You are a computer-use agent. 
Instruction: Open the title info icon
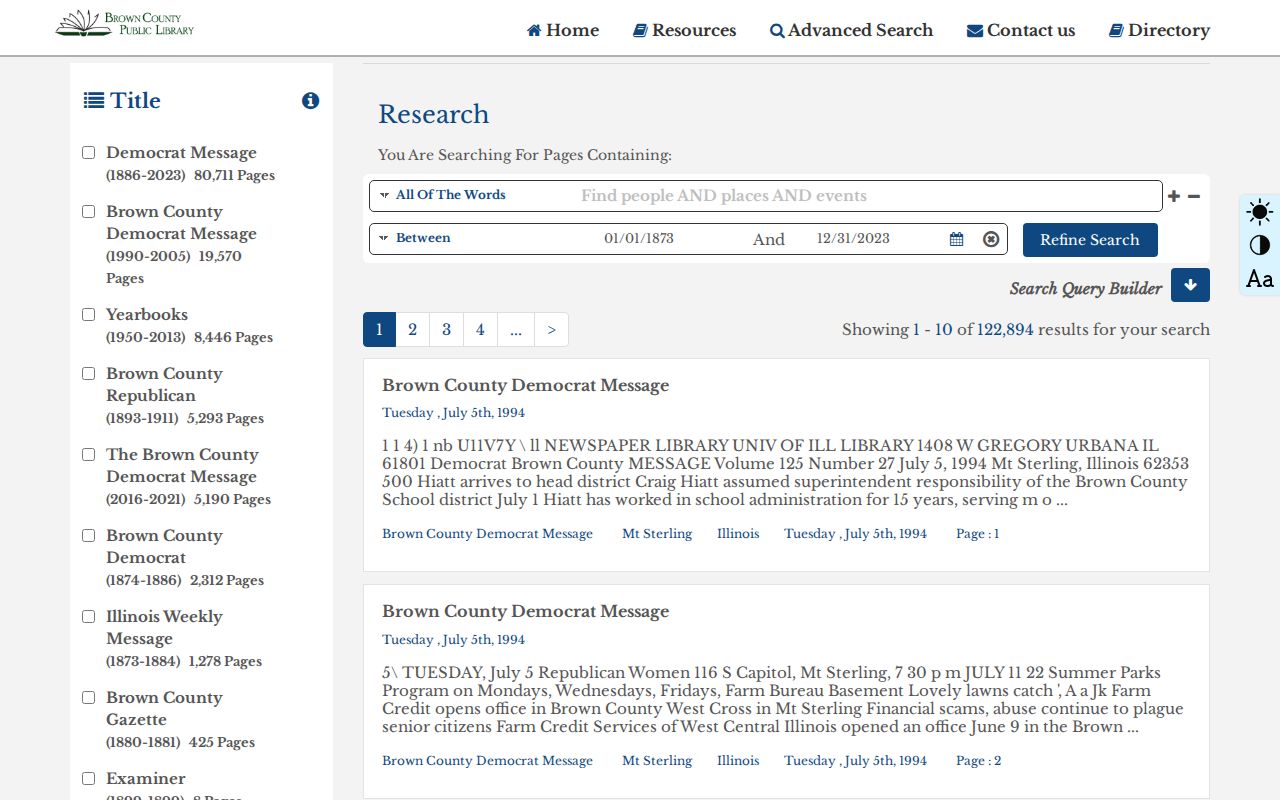(x=311, y=100)
